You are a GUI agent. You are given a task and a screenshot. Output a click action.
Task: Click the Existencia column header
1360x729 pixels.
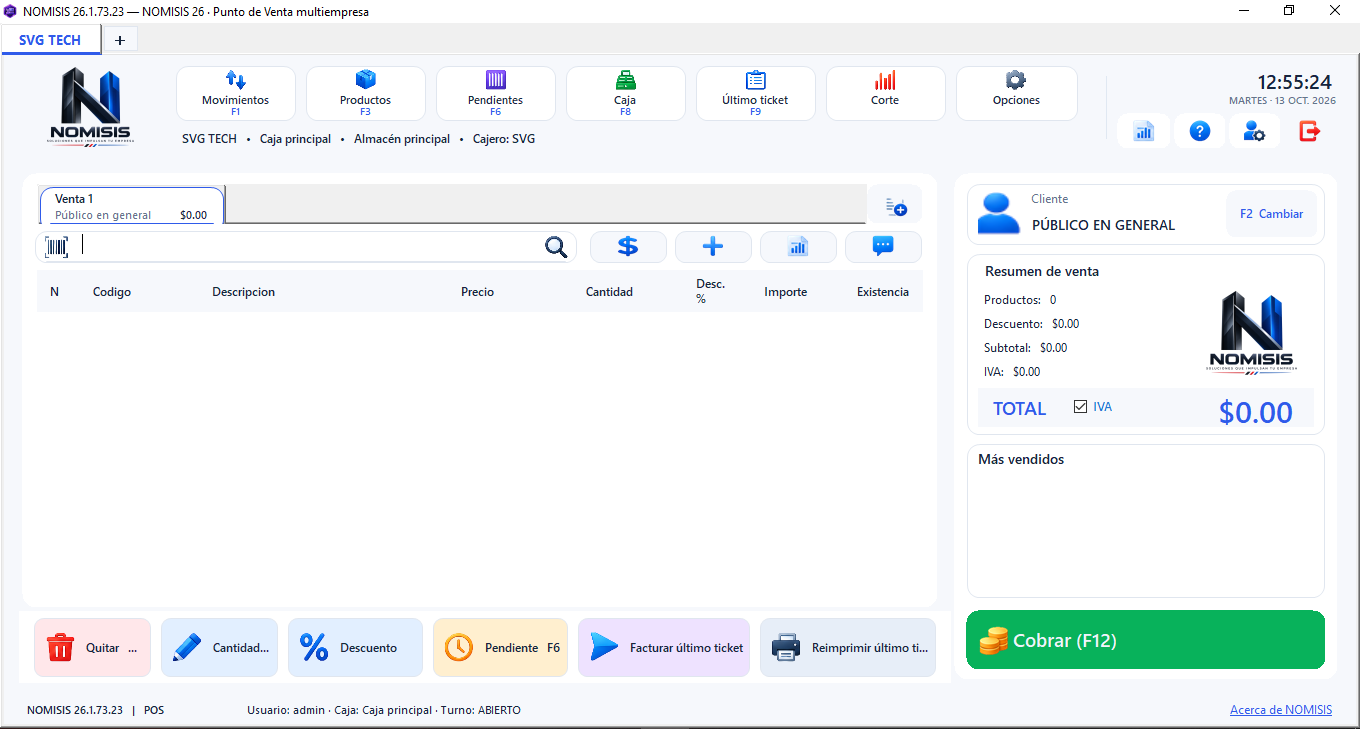click(x=883, y=292)
